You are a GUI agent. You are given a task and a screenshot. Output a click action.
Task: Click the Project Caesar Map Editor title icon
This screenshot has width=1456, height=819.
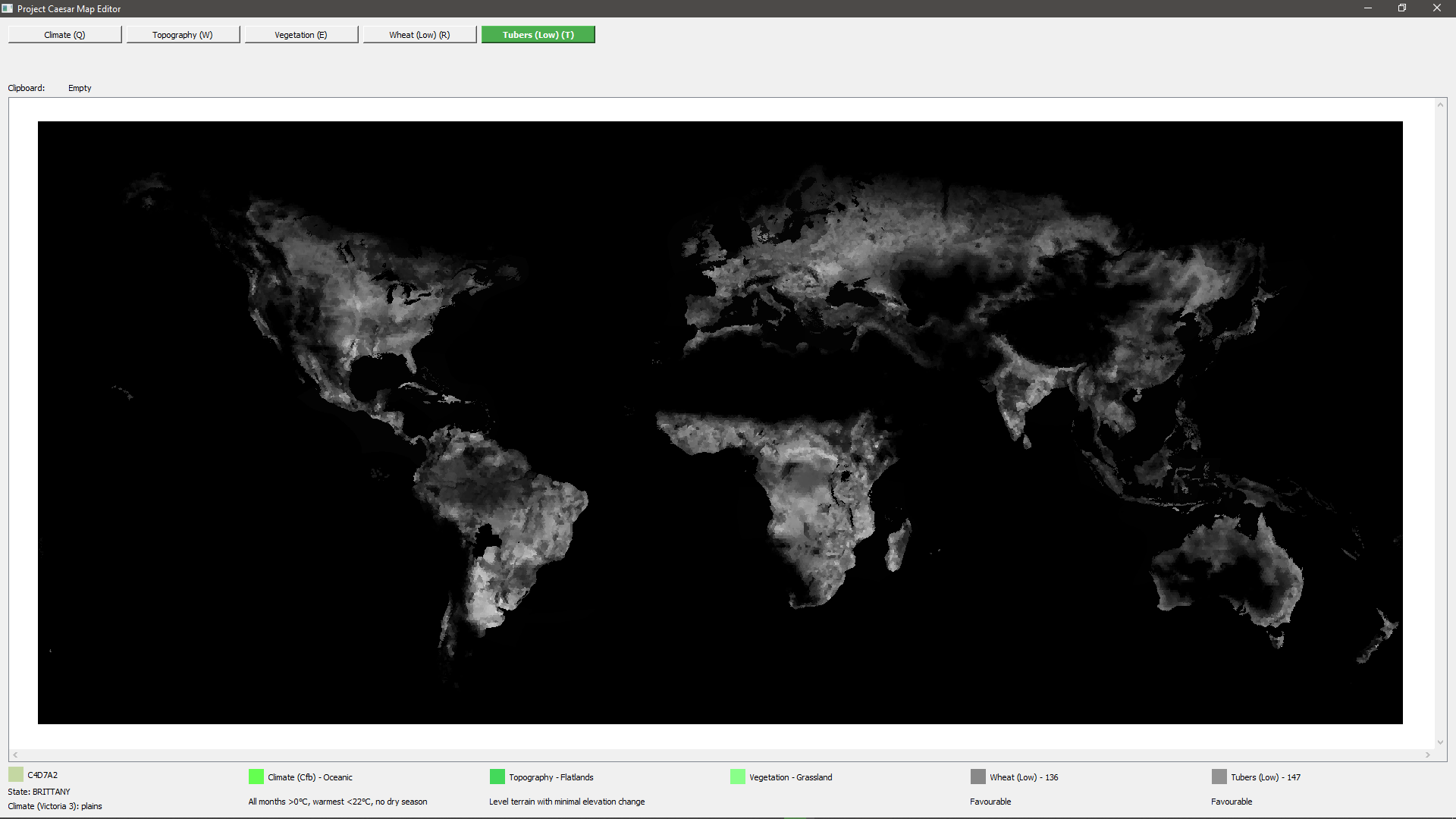click(8, 8)
